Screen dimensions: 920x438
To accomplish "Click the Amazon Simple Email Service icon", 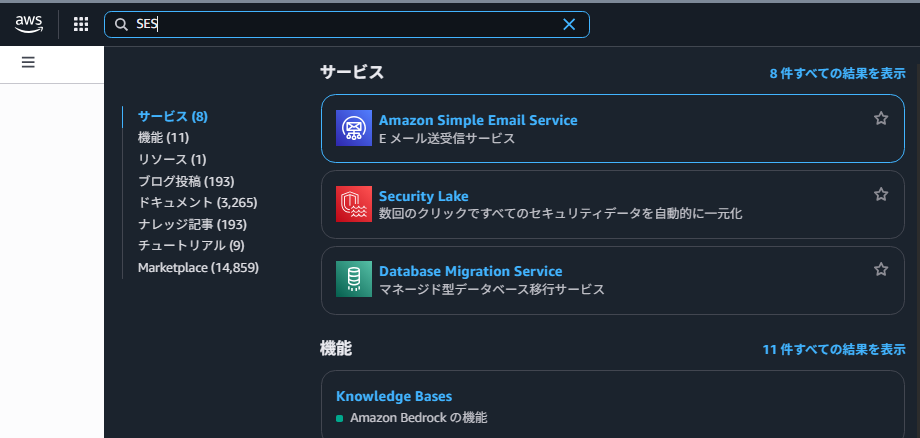I will click(x=354, y=129).
